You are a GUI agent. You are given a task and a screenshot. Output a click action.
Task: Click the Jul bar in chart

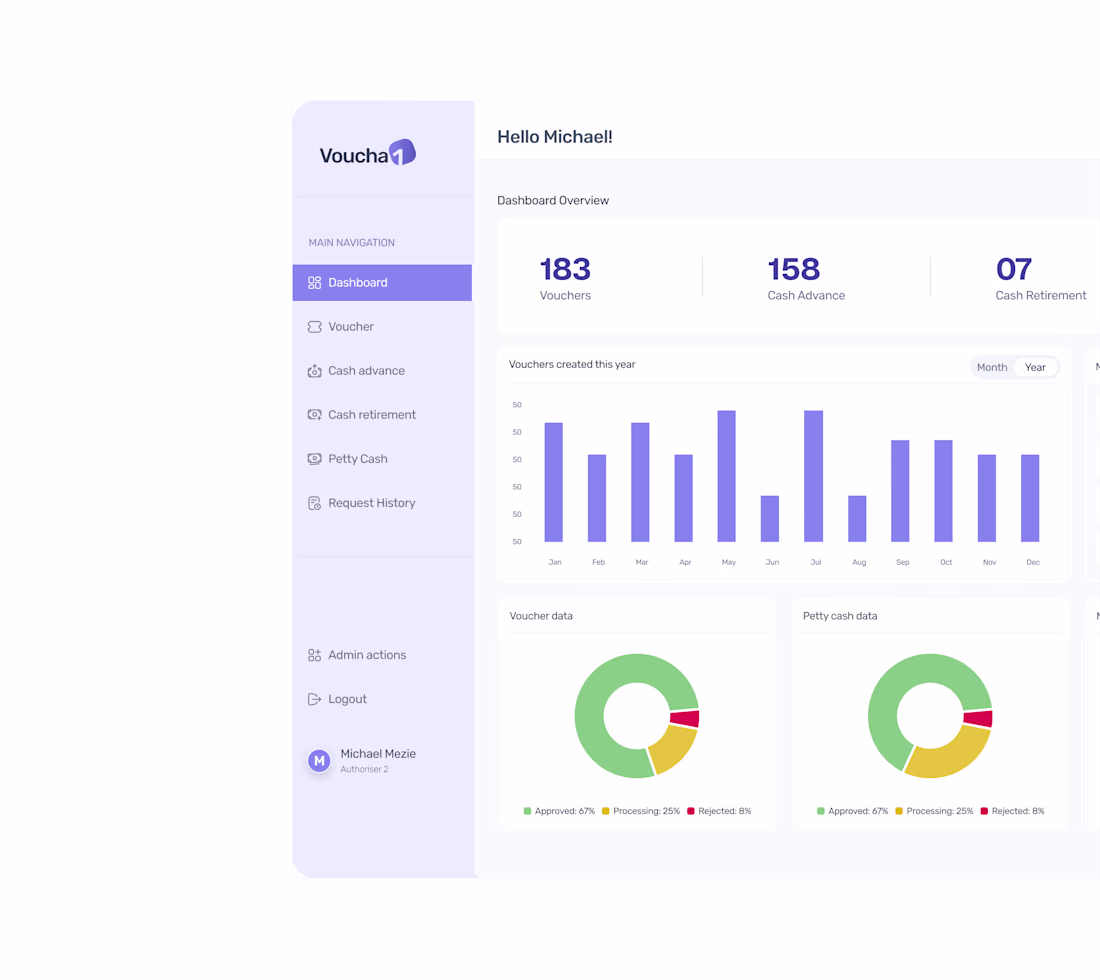point(813,476)
